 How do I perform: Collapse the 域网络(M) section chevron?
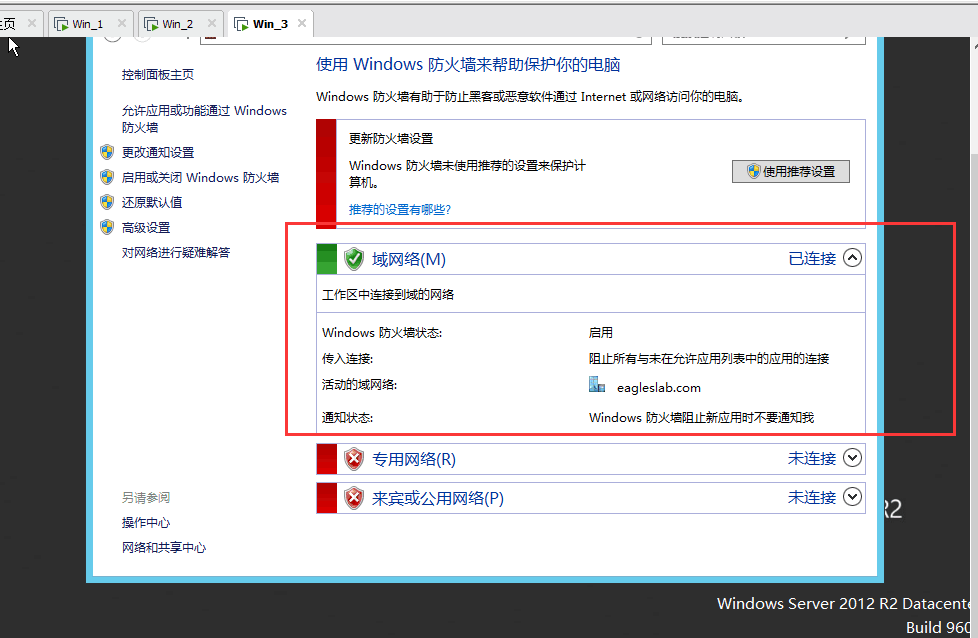point(853,258)
